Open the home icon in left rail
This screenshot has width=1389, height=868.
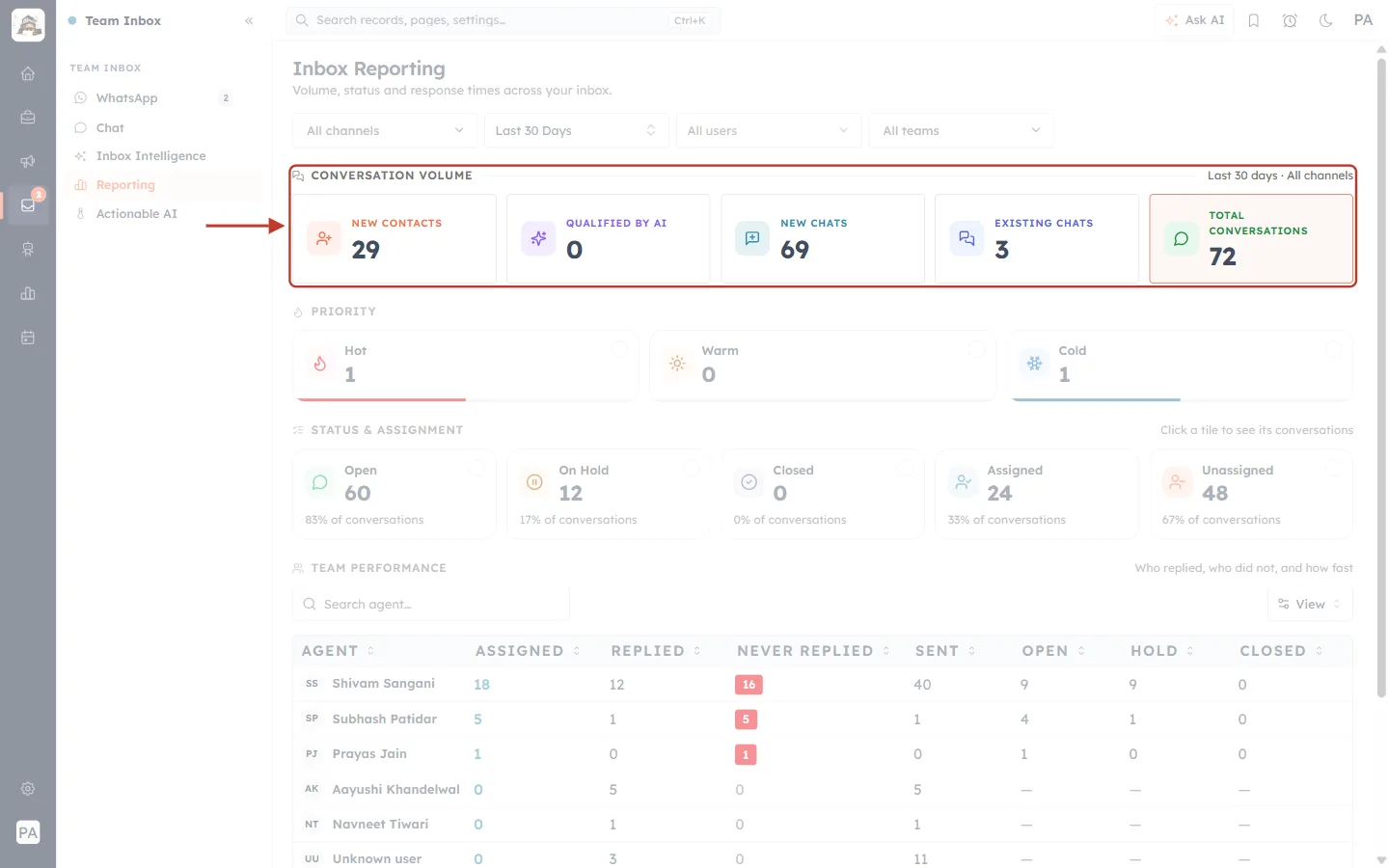[28, 73]
